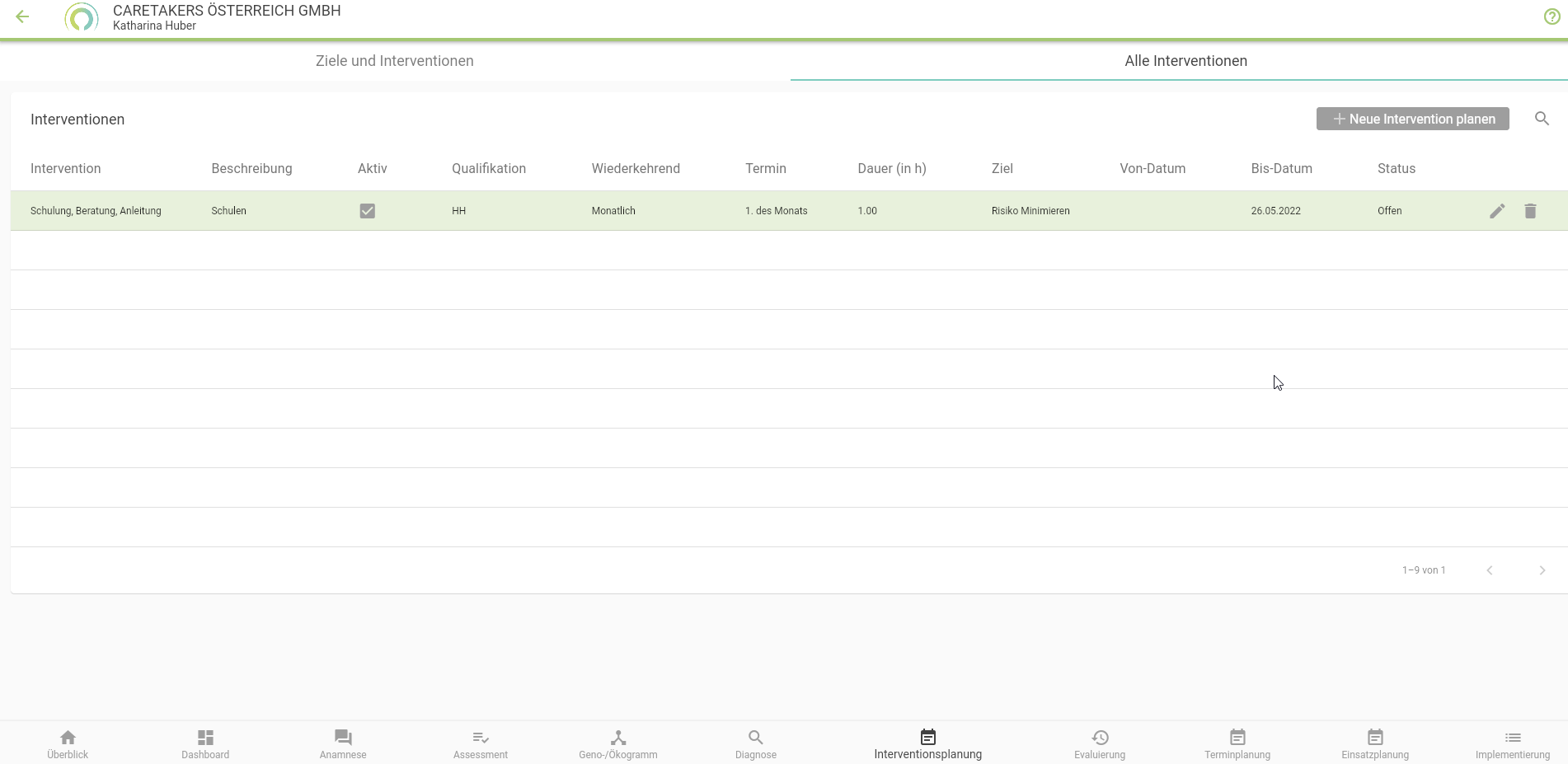
Task: Open Implementierung list icon
Action: tap(1513, 743)
